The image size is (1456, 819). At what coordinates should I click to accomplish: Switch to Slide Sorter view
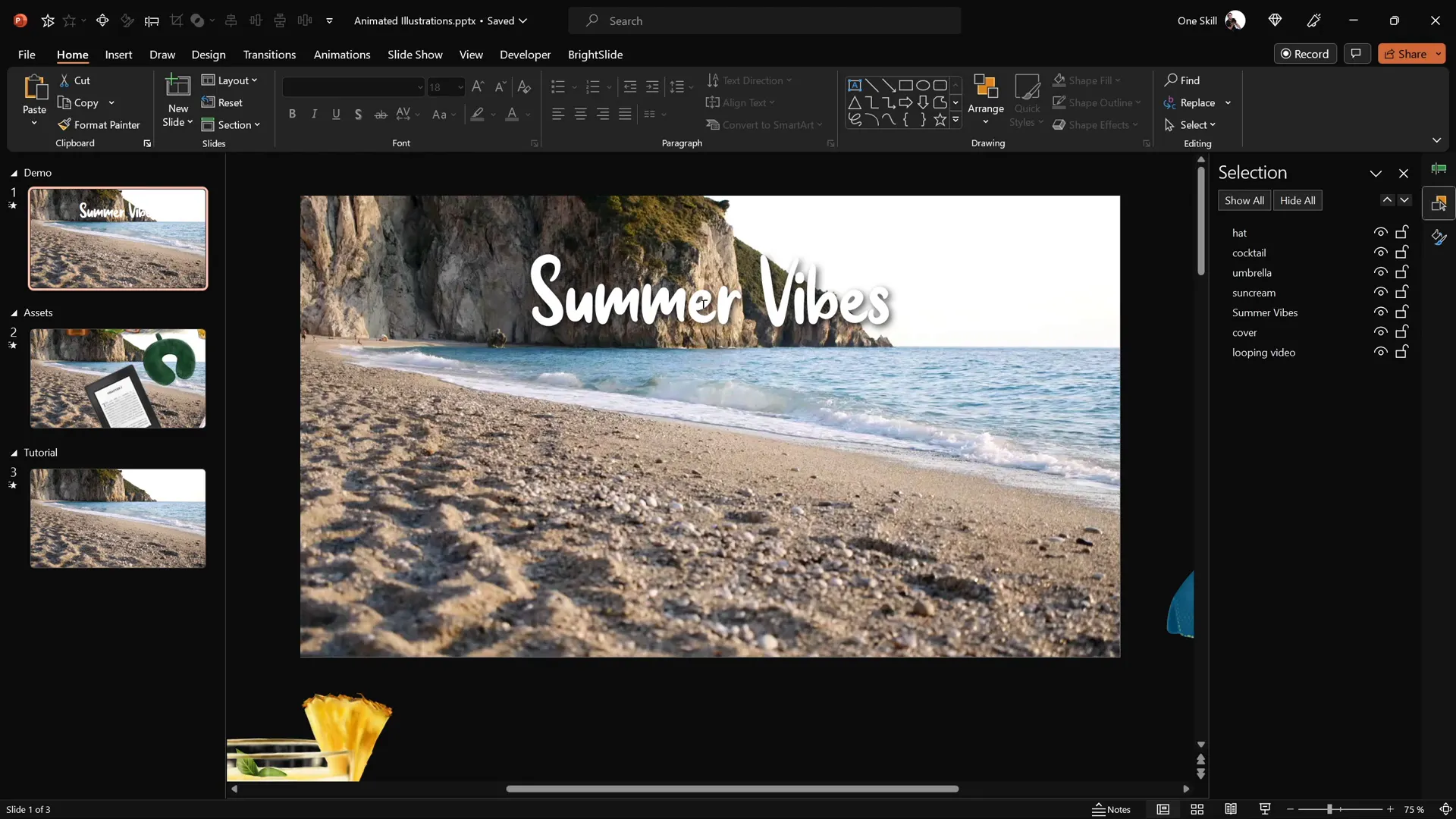tap(1197, 809)
